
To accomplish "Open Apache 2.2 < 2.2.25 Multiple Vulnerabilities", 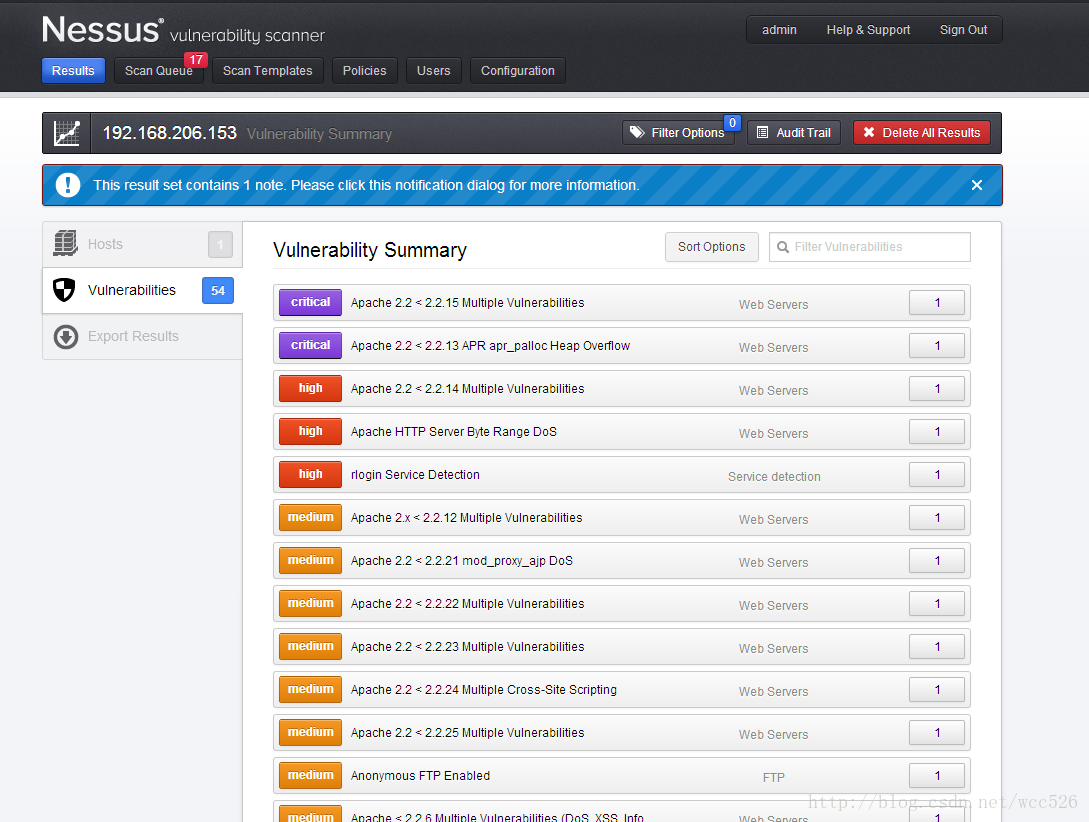I will point(622,733).
